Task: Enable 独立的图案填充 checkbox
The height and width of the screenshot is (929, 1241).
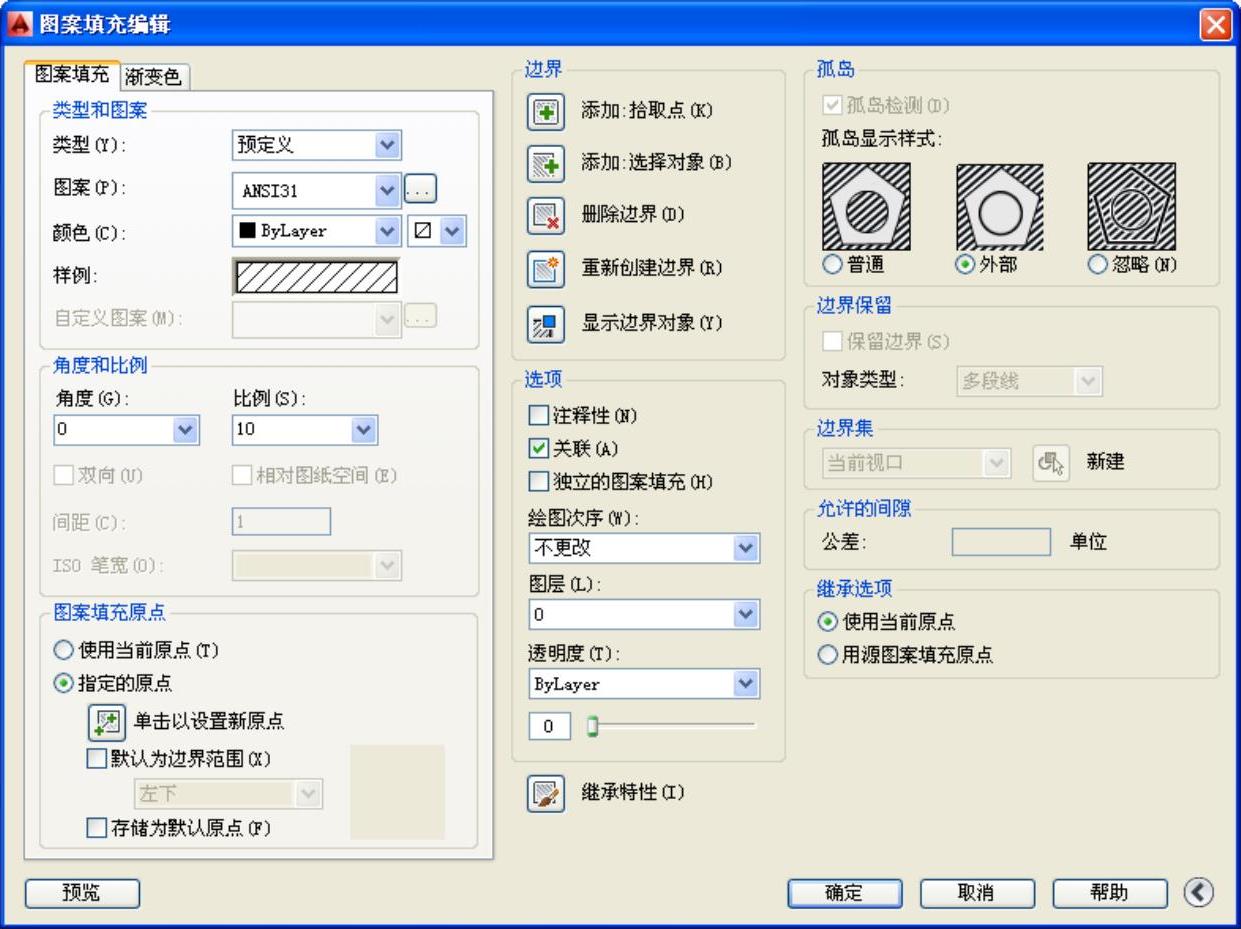Action: point(539,482)
